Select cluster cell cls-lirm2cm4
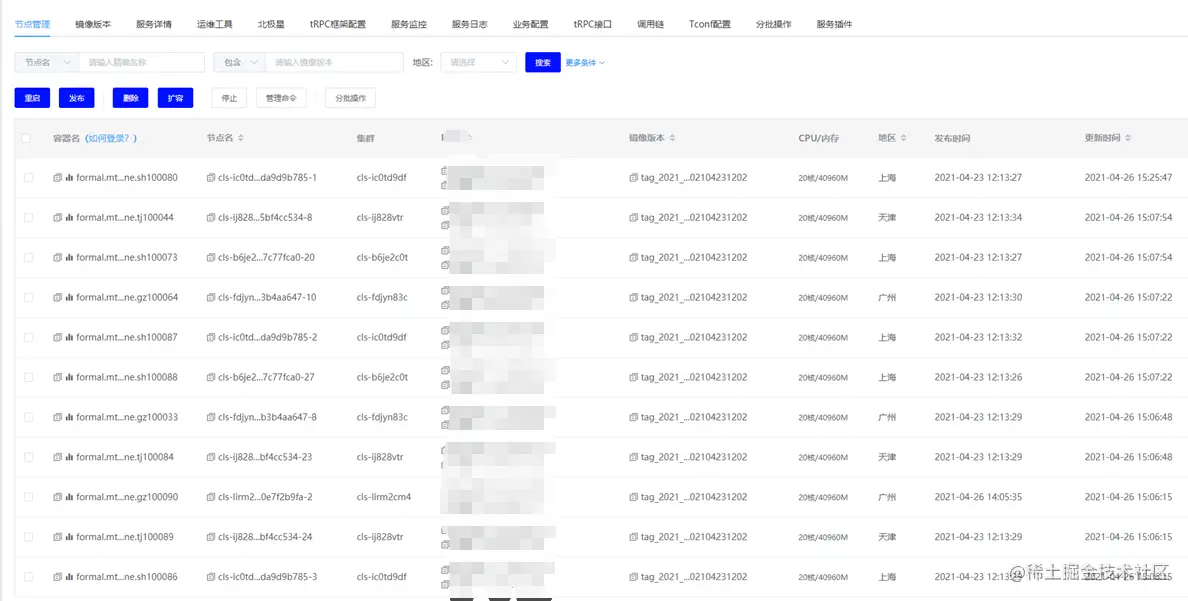 pos(383,497)
